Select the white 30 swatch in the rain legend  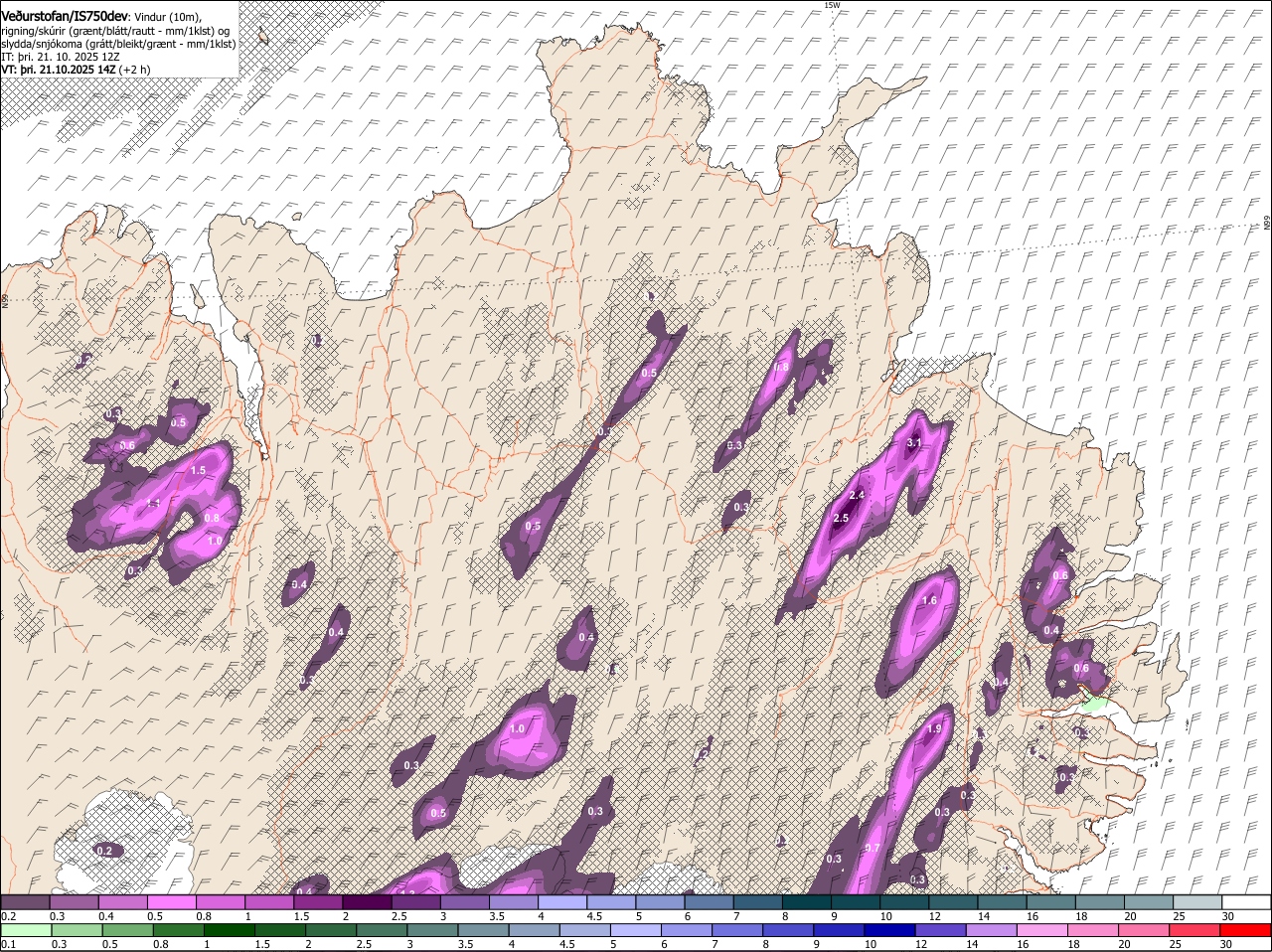click(x=1247, y=902)
